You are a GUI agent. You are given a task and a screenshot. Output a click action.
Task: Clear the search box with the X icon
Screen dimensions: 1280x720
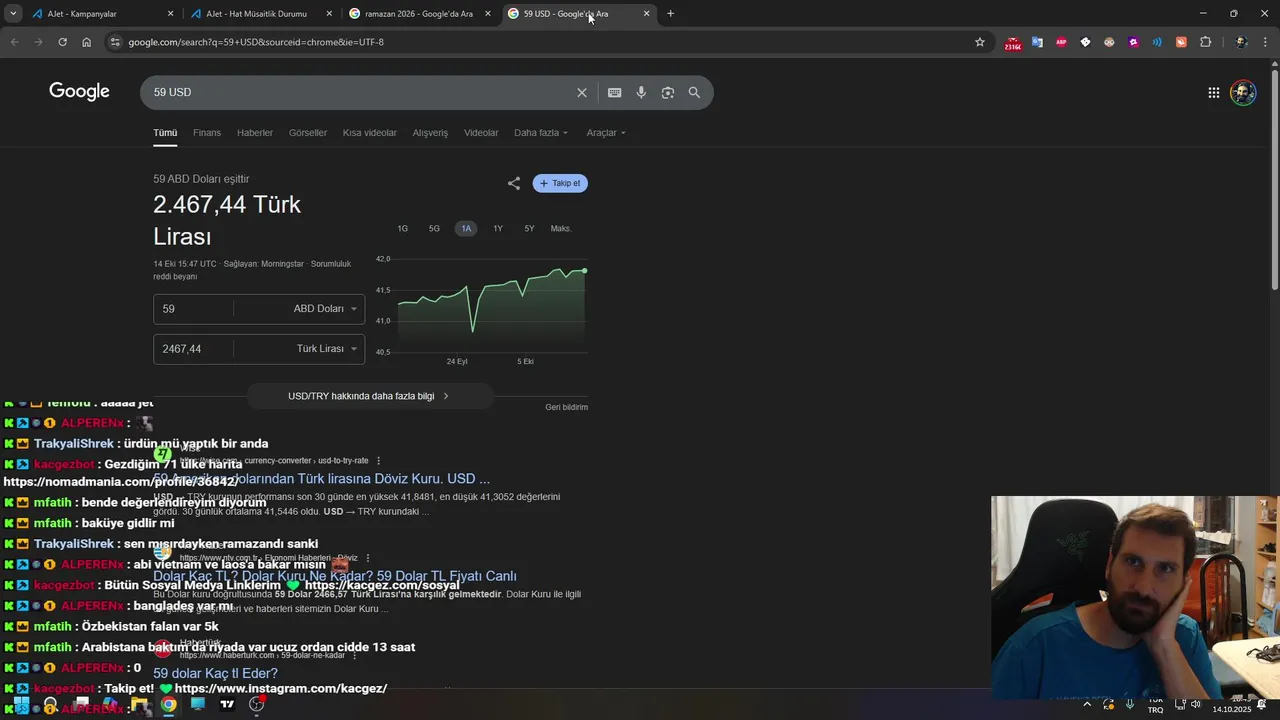581,92
